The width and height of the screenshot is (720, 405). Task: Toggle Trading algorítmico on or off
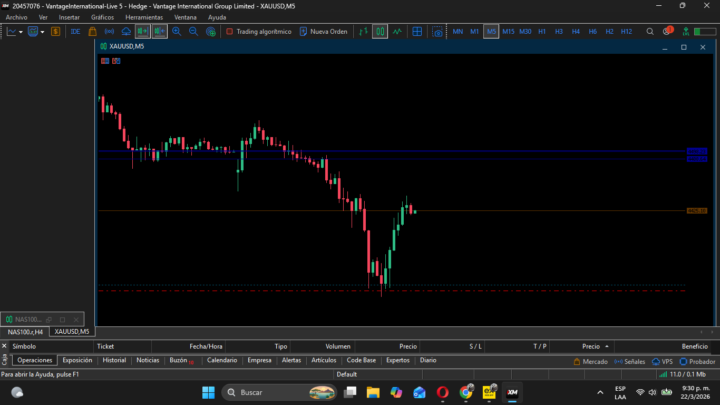[x=259, y=32]
